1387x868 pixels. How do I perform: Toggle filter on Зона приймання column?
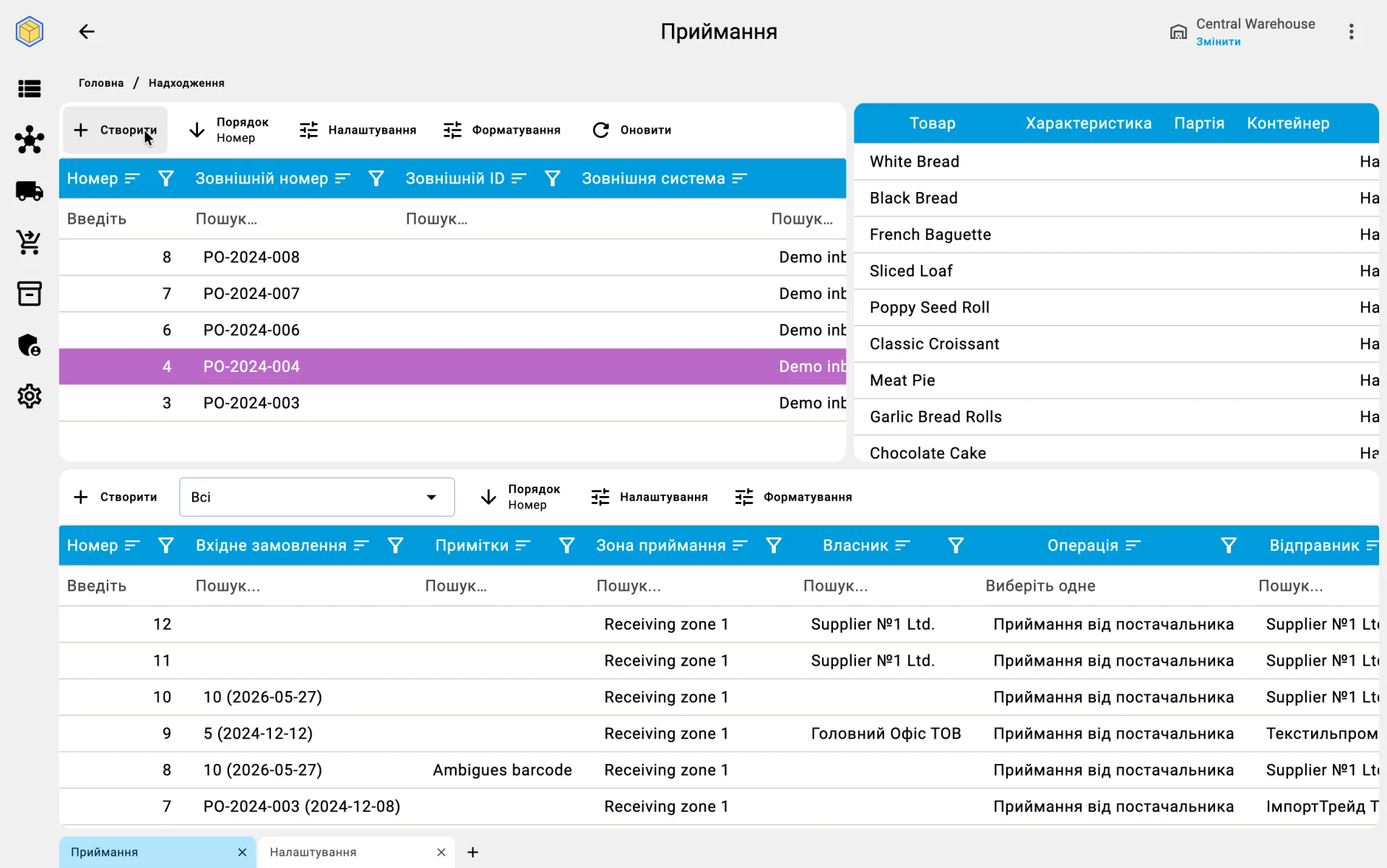tap(774, 545)
